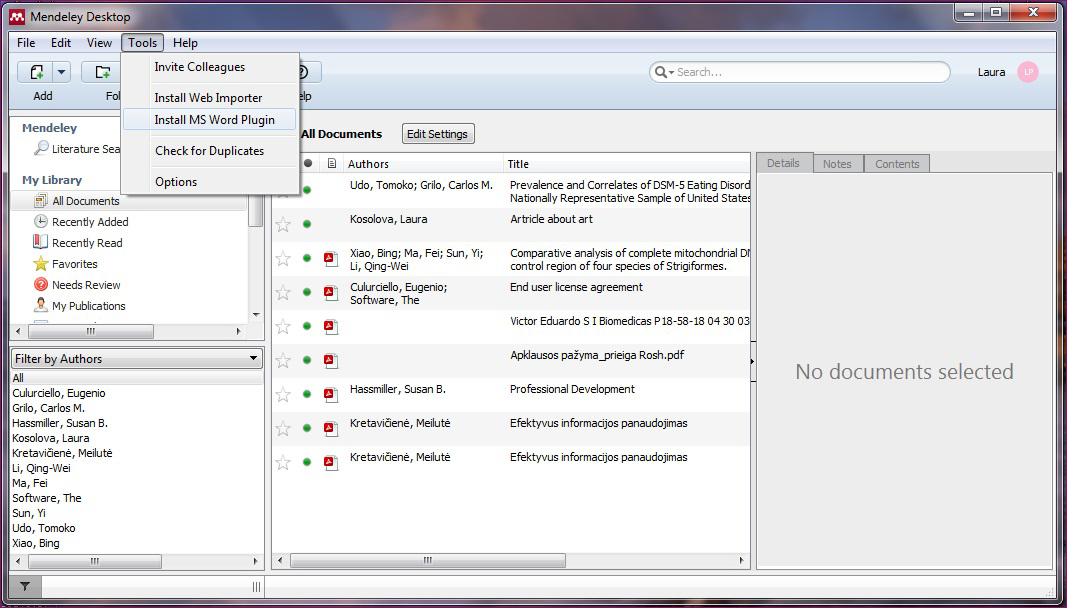Open PDF icon for Hassmiller, Susan B.
Image resolution: width=1067 pixels, height=608 pixels.
[330, 394]
